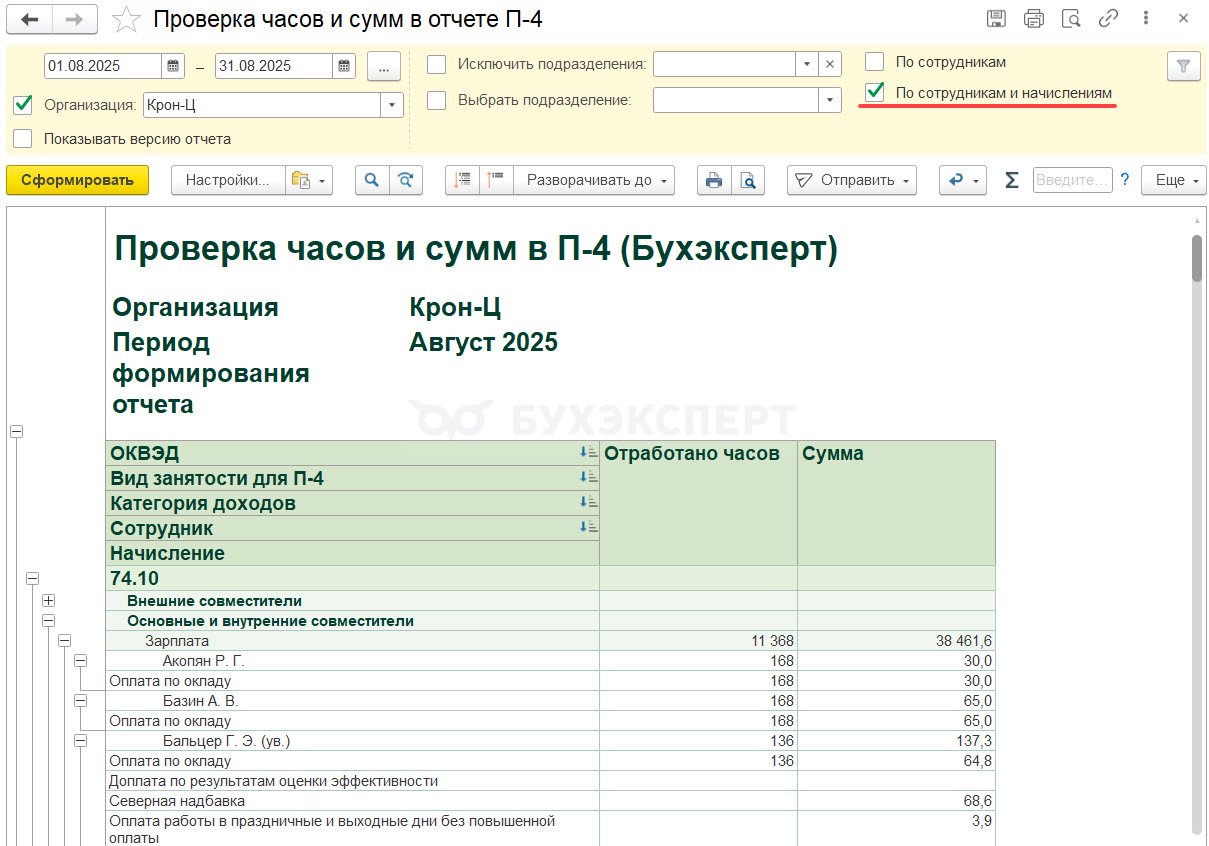The width and height of the screenshot is (1209, 846).
Task: Enable the 'По сотрудникам' checkbox
Action: click(x=875, y=62)
